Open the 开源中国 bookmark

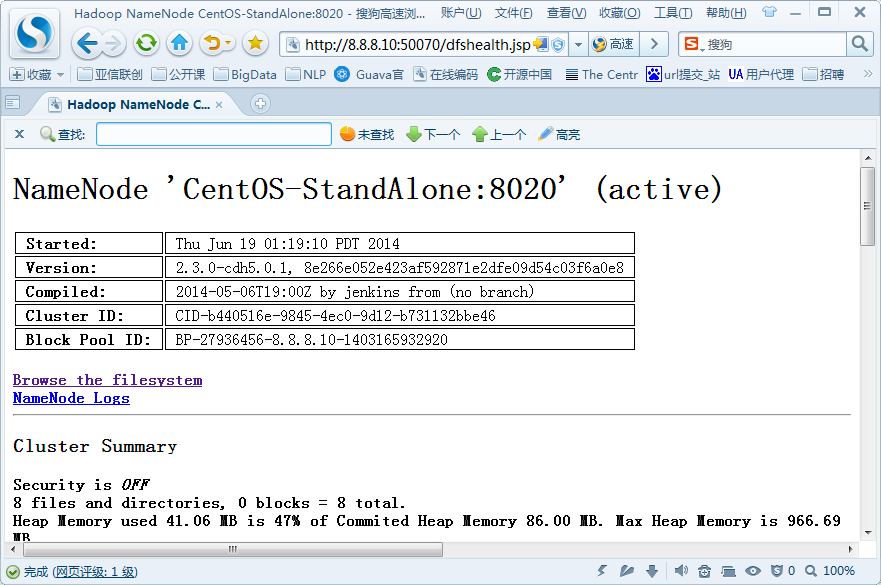coord(520,74)
